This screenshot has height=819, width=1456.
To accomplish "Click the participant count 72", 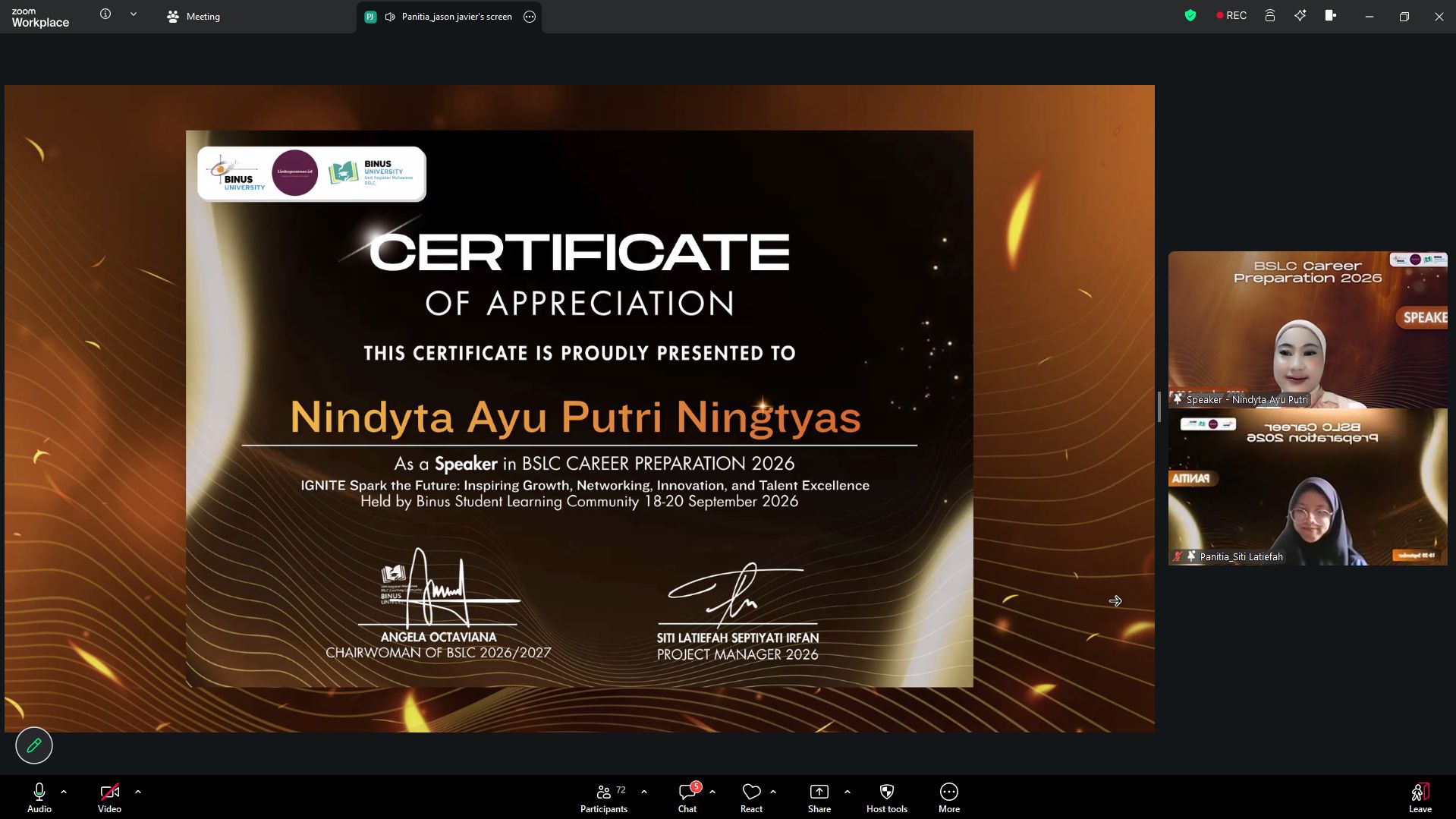I will [x=621, y=790].
